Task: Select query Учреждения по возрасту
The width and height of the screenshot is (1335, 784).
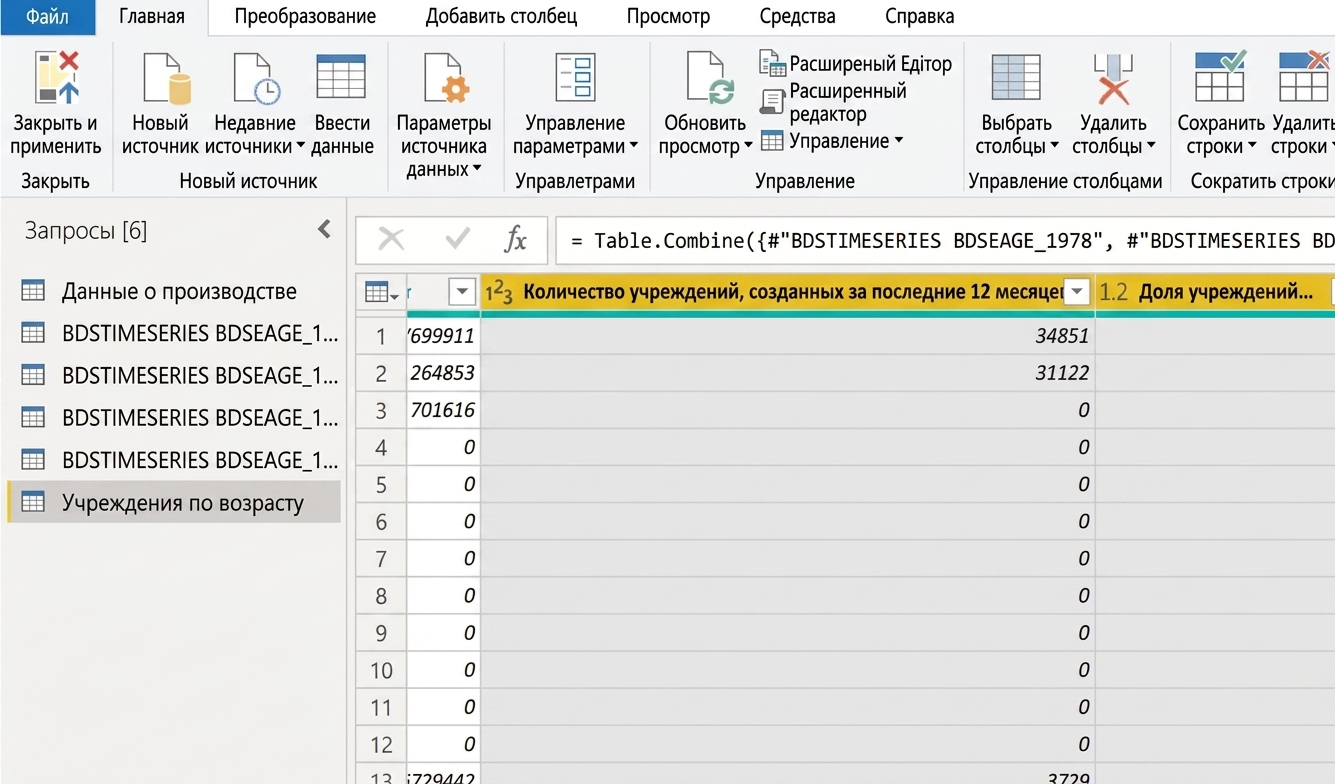Action: (173, 502)
